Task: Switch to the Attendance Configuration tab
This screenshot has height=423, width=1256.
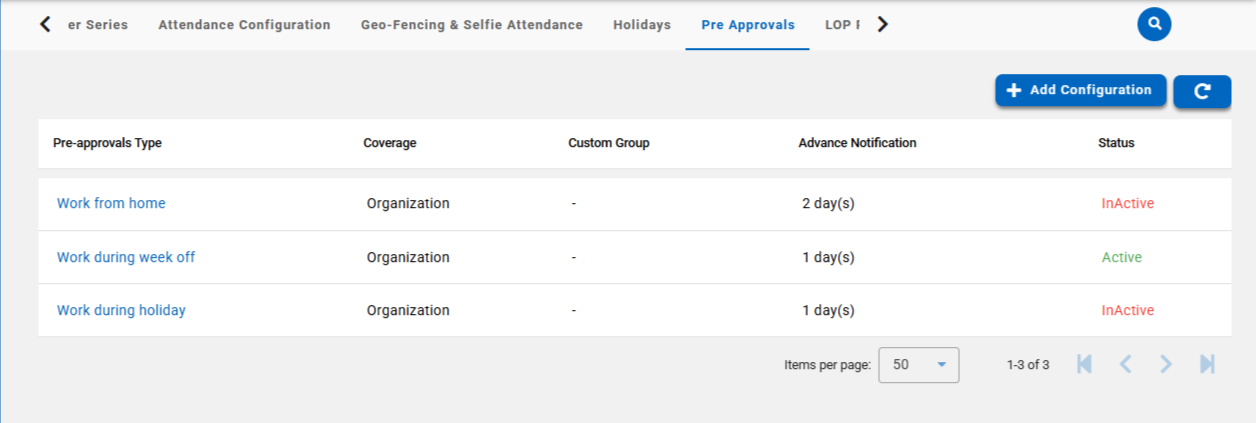Action: click(x=244, y=25)
